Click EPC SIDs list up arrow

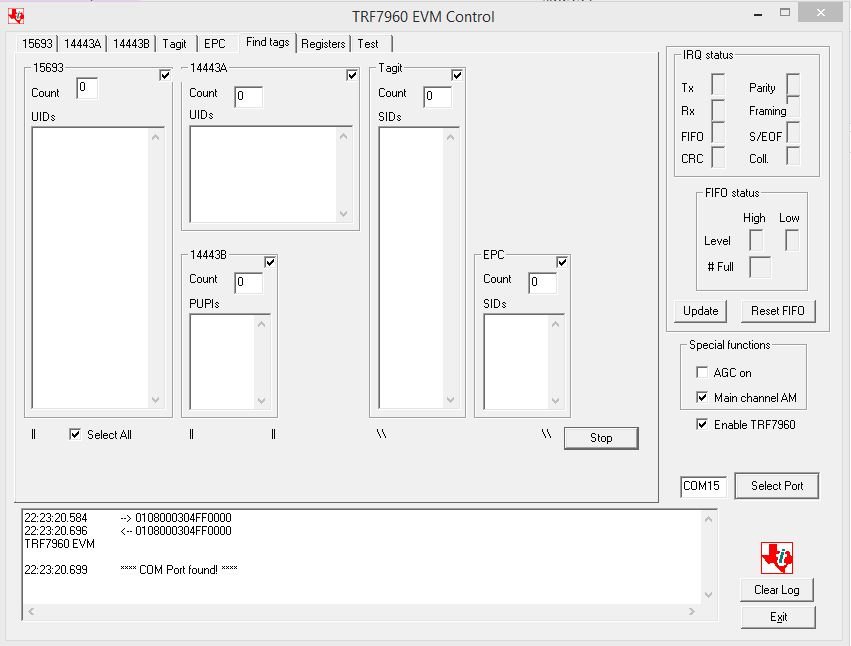[x=555, y=324]
